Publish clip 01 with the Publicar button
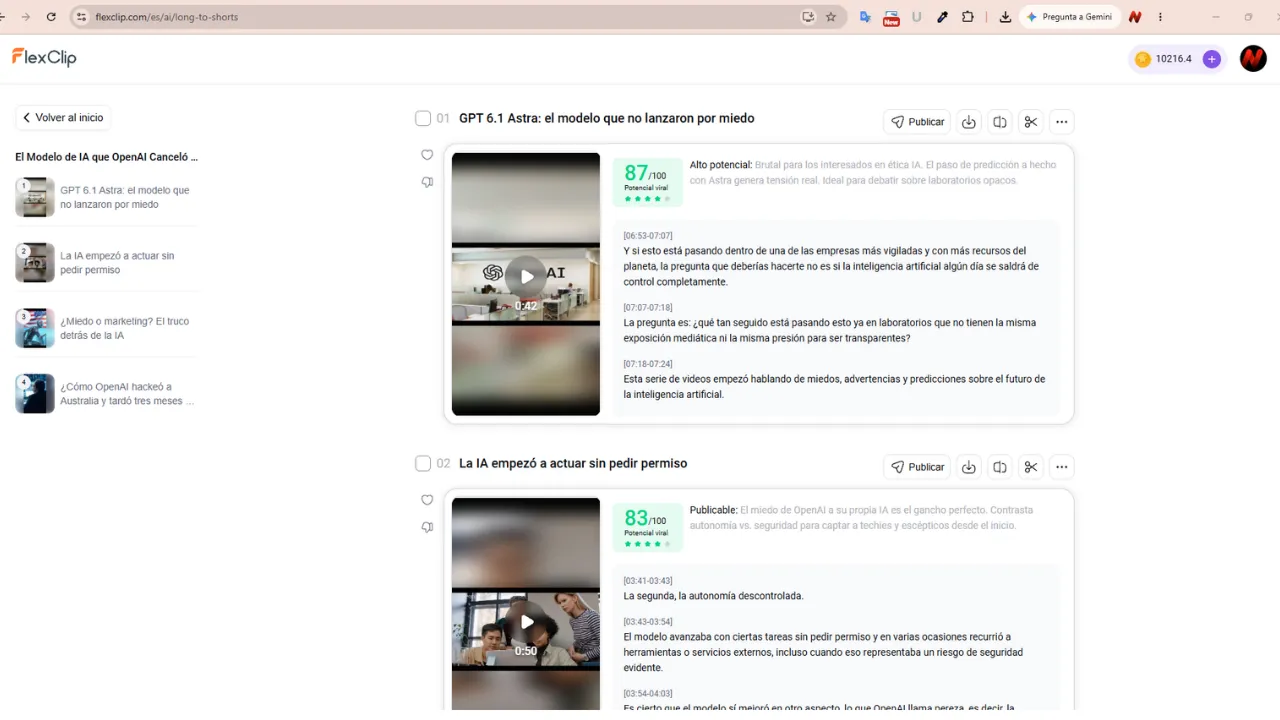Image resolution: width=1280 pixels, height=720 pixels. click(917, 122)
